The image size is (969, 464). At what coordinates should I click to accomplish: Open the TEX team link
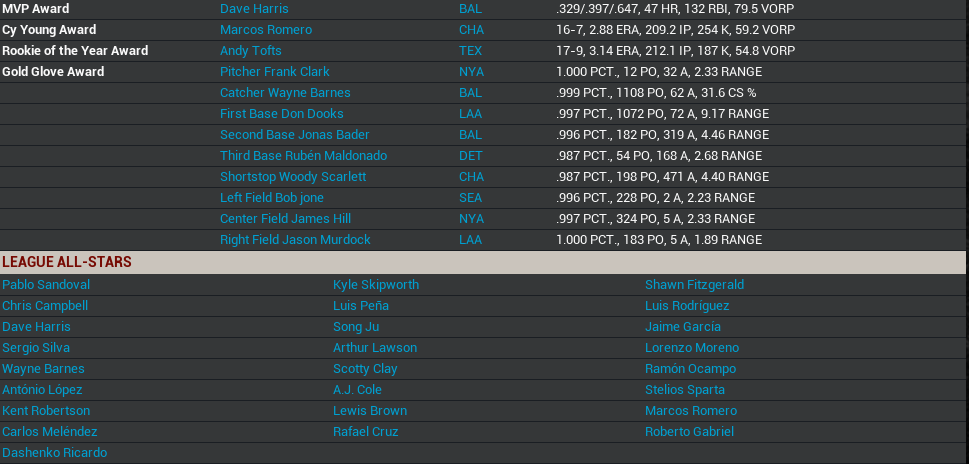pos(470,51)
